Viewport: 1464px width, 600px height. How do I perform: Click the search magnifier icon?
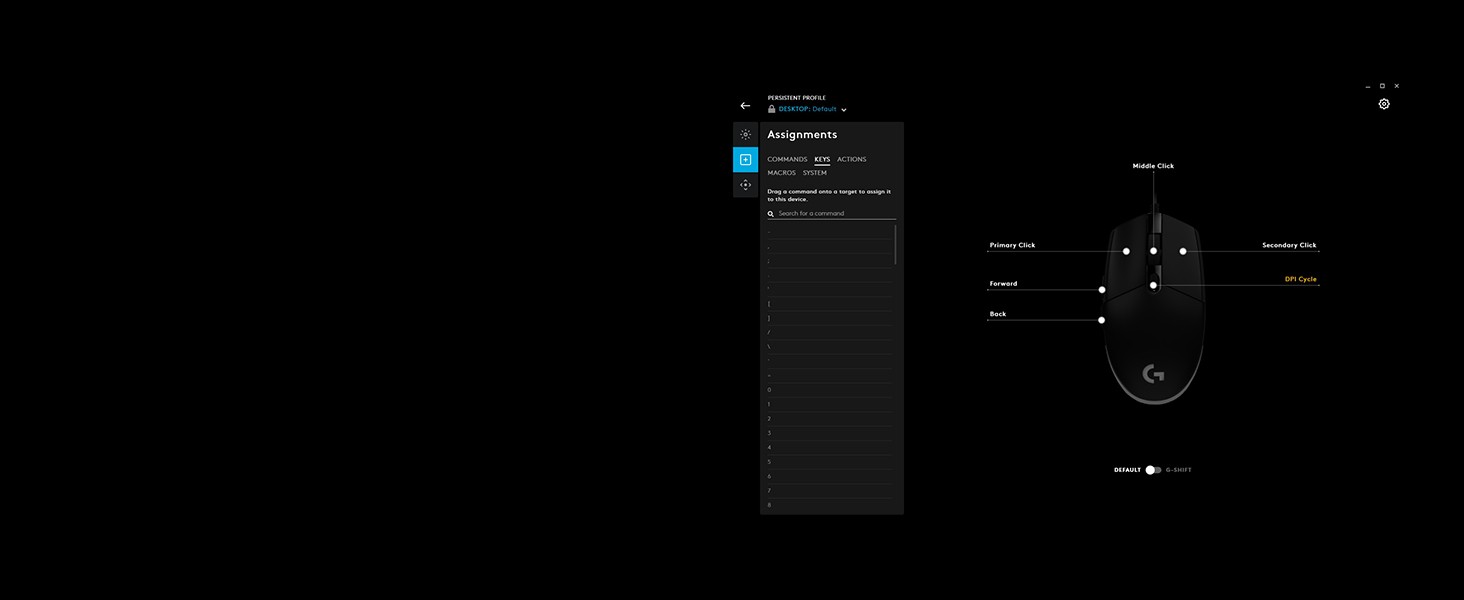[771, 214]
